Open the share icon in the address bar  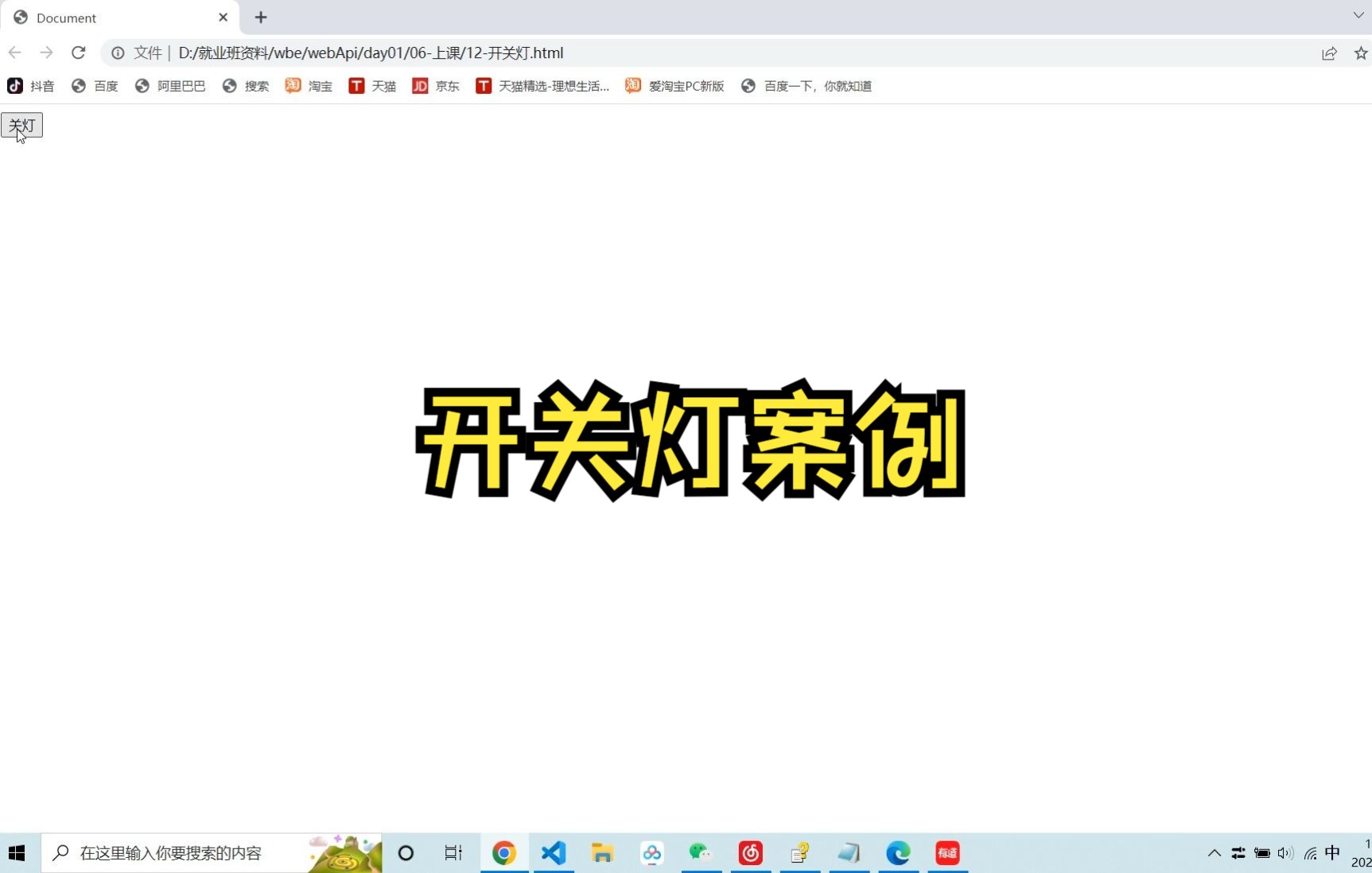(x=1329, y=53)
